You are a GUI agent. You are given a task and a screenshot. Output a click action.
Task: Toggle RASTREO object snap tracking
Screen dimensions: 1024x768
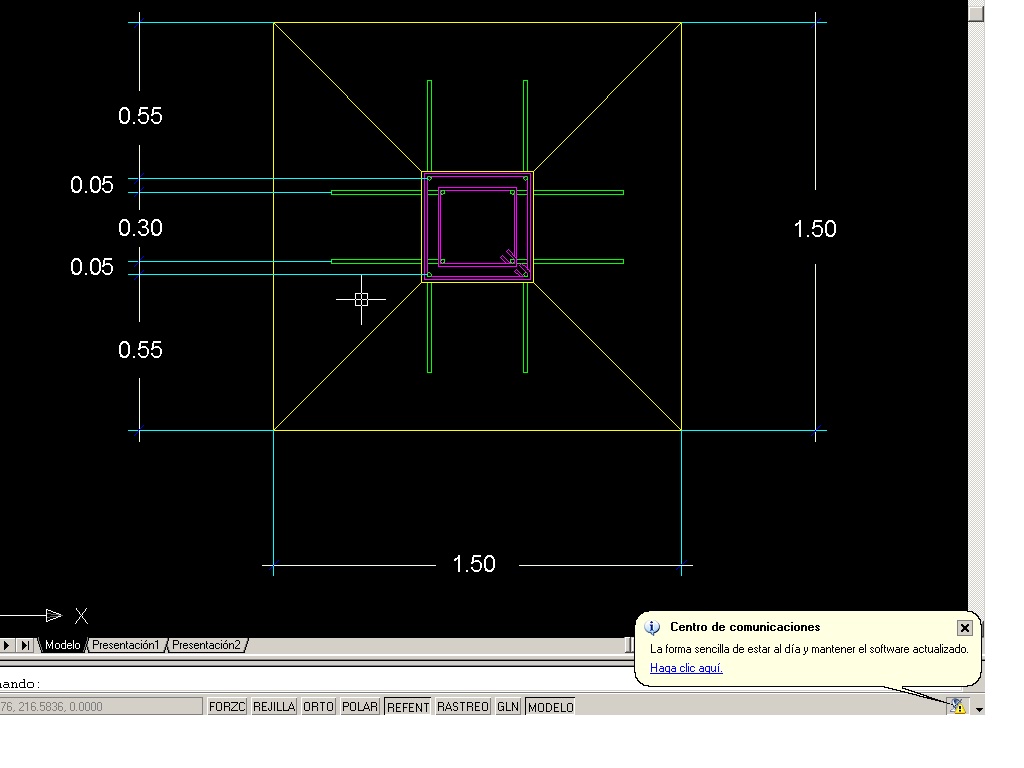point(462,706)
